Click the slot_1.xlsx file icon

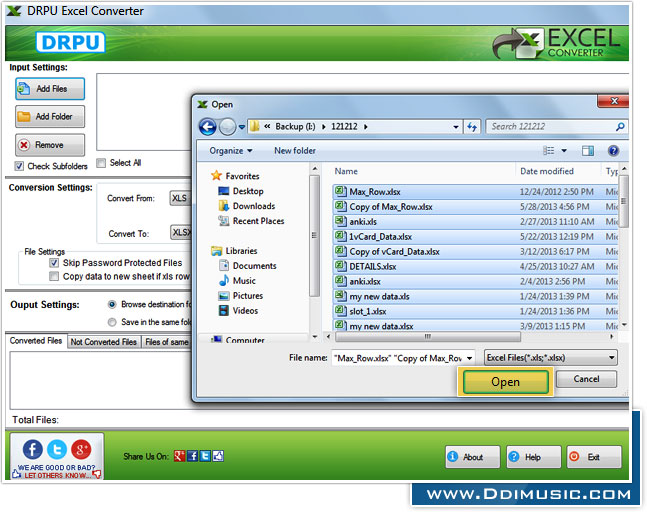(340, 310)
